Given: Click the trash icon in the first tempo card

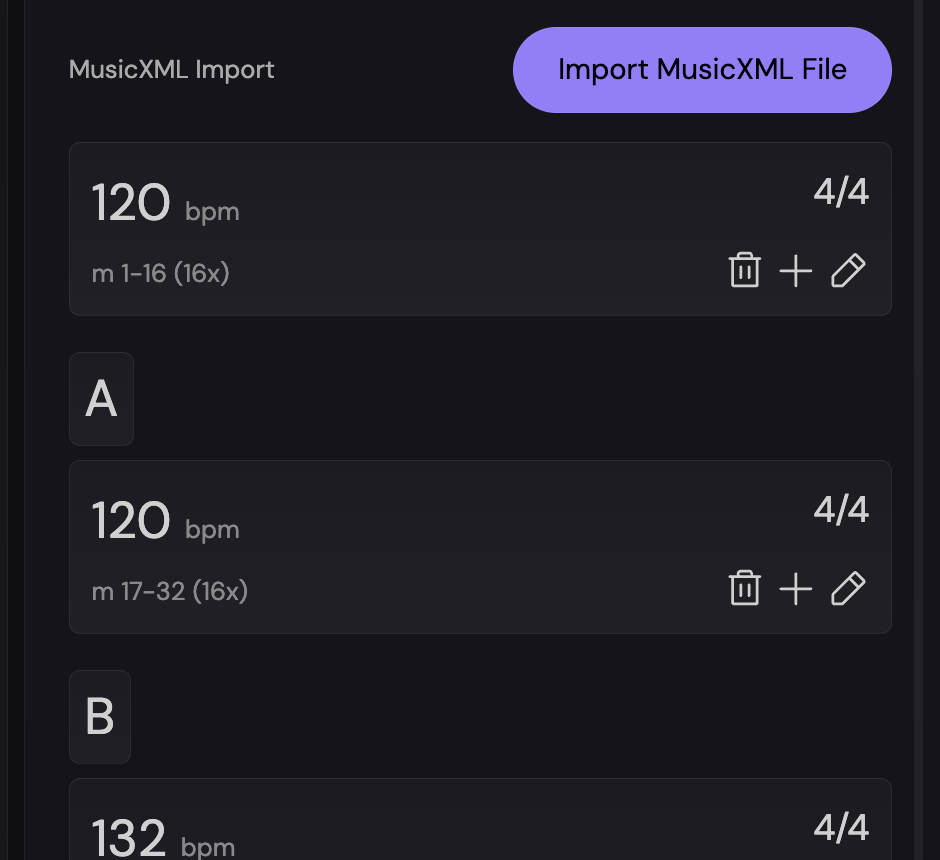Looking at the screenshot, I should click(744, 270).
